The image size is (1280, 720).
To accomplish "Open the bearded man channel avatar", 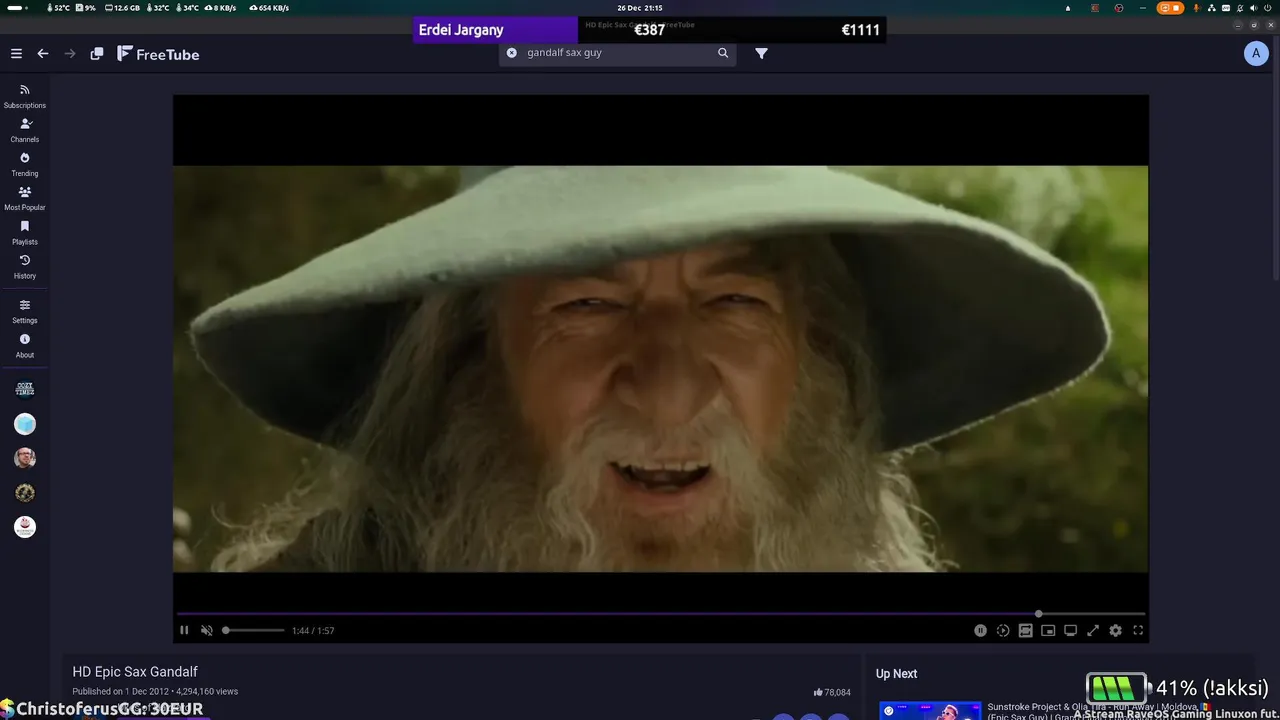I will point(25,458).
